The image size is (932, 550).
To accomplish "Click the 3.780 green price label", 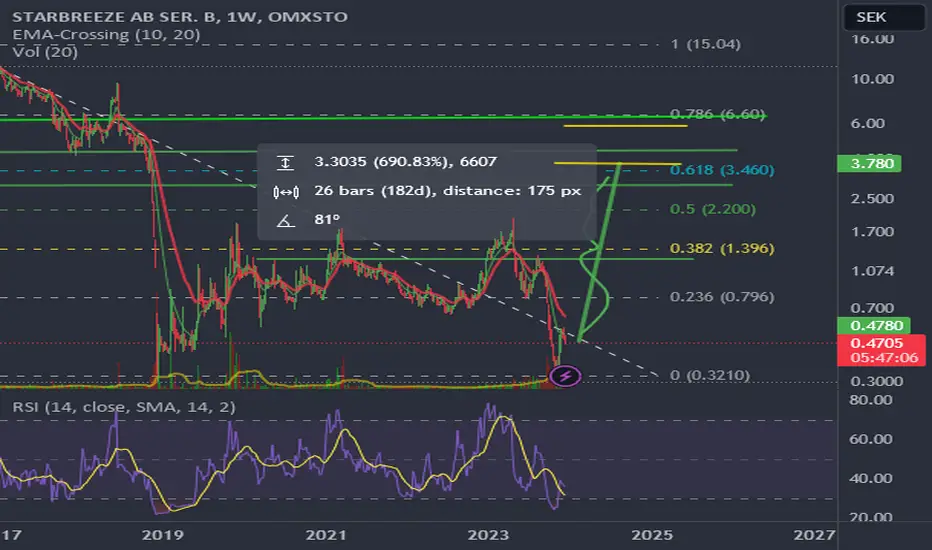I will pos(869,164).
